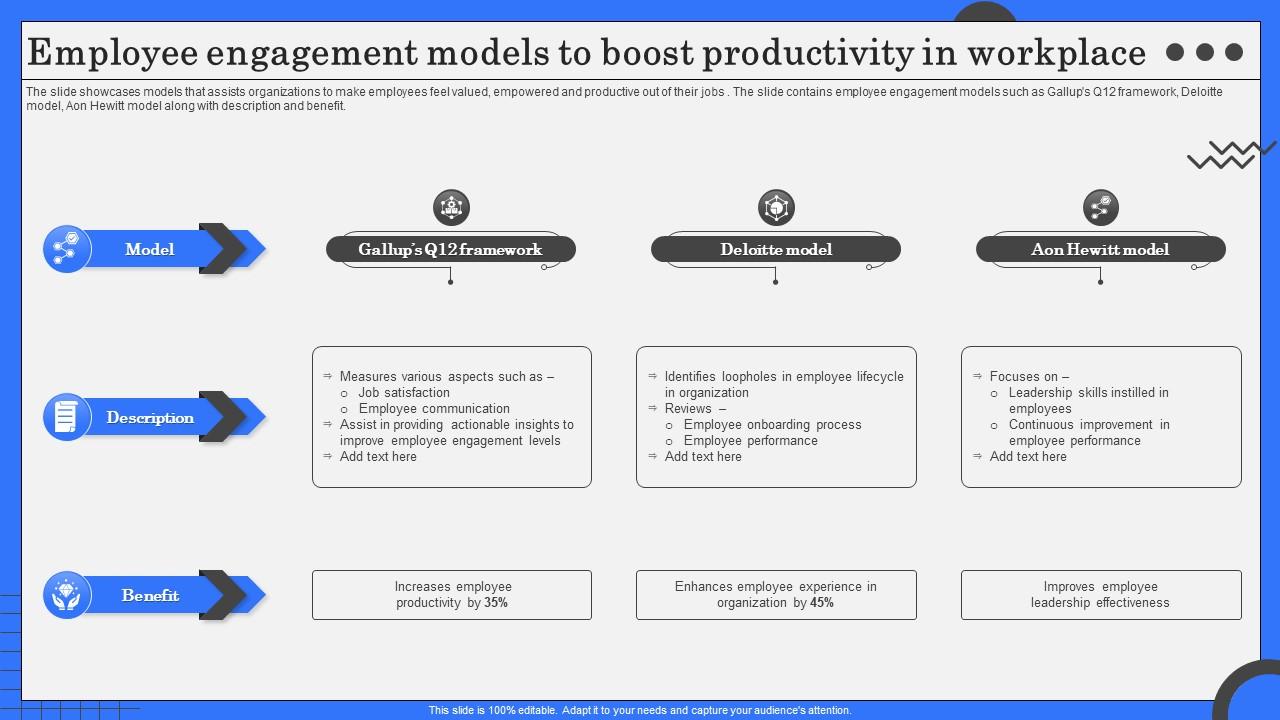The height and width of the screenshot is (720, 1280).
Task: Select the target icon above Deloitte model
Action: click(x=776, y=207)
